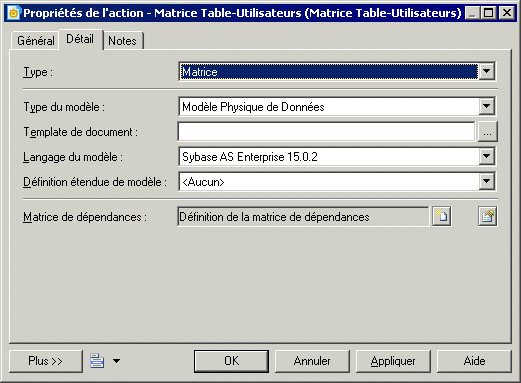
Task: Open the Type dropdown arrow
Action: tap(486, 71)
